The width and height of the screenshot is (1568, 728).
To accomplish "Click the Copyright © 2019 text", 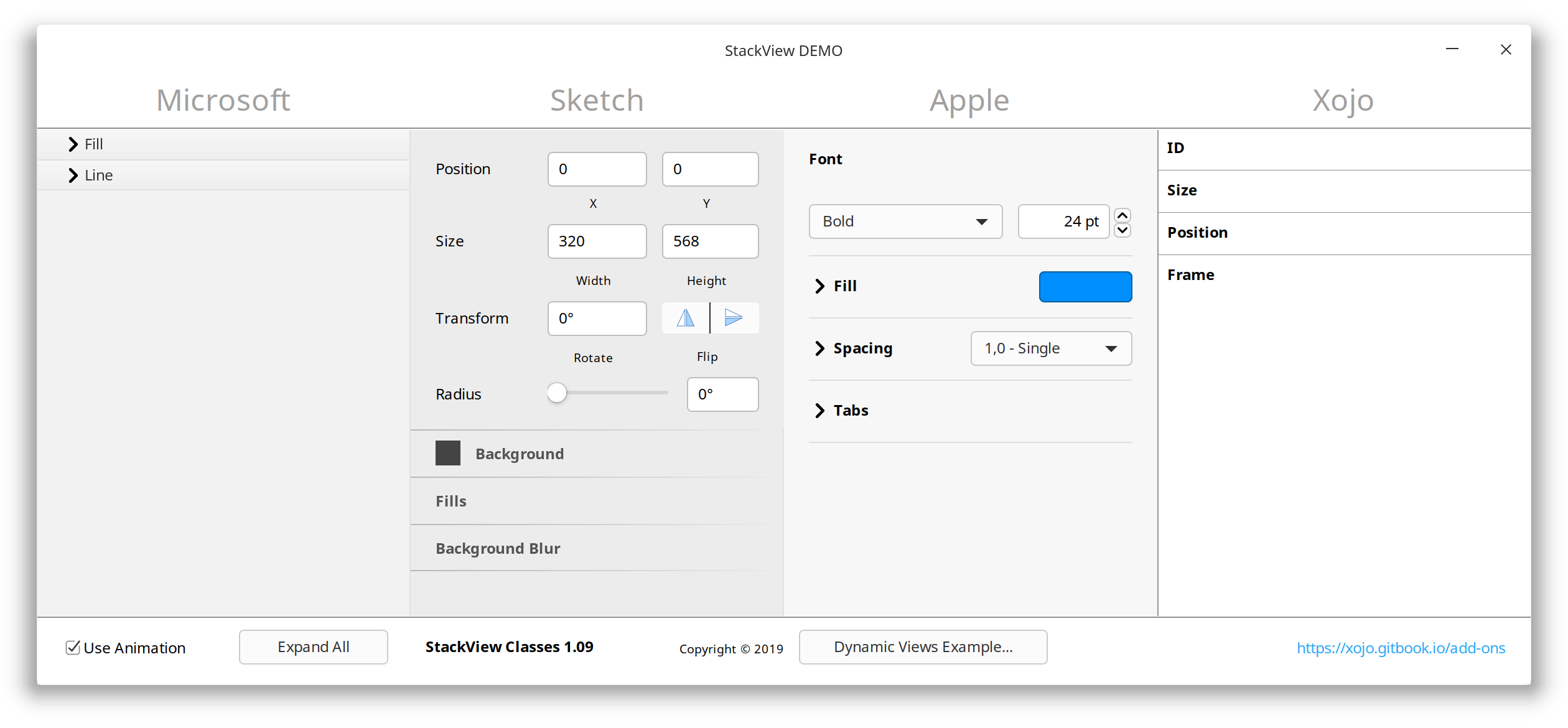I will click(x=731, y=649).
